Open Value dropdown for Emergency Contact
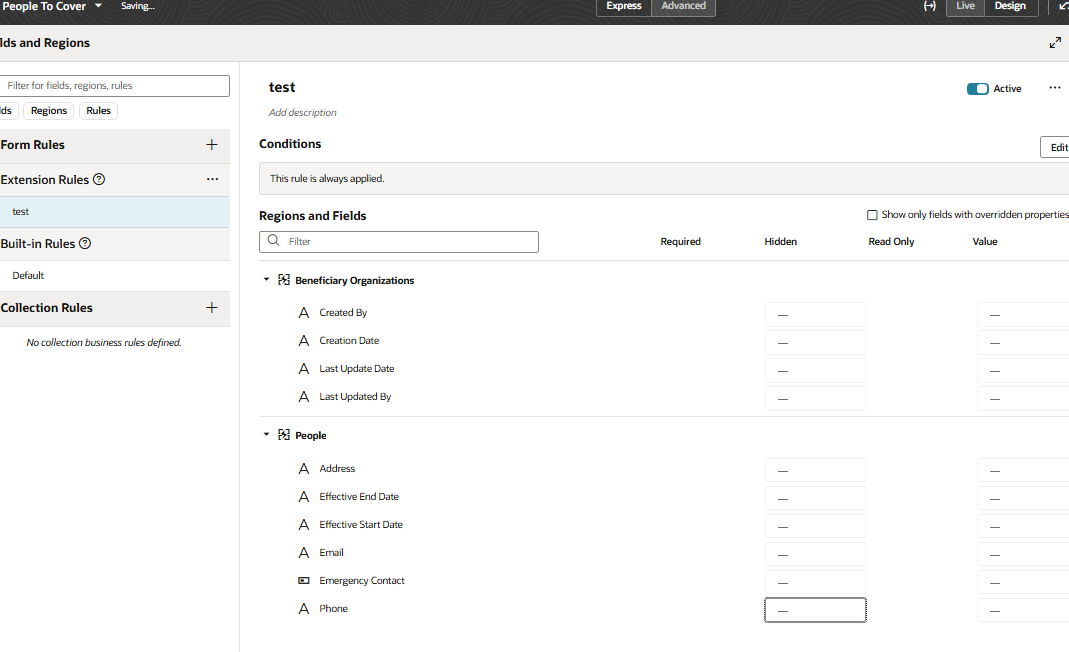Screen dimensions: 1069x652 (1023, 582)
